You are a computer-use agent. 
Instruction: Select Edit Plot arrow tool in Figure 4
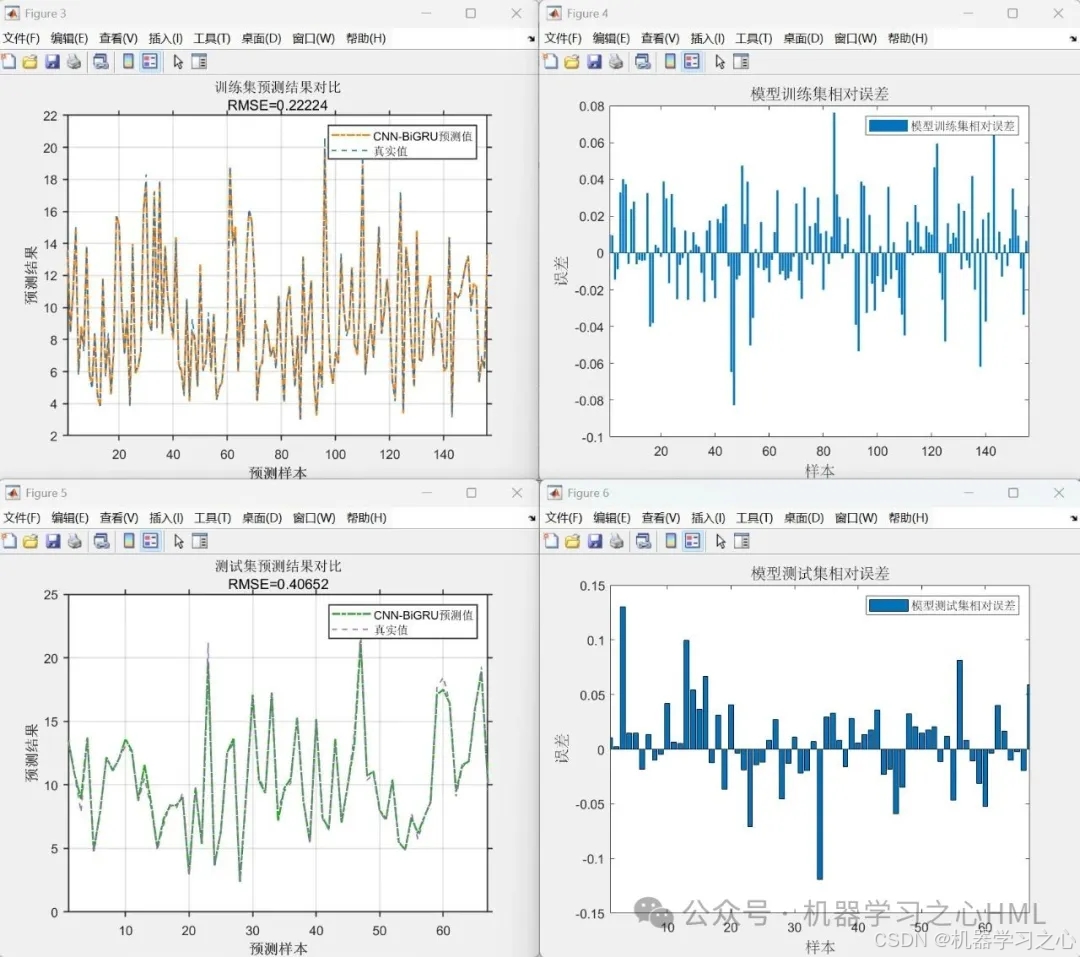(x=720, y=62)
